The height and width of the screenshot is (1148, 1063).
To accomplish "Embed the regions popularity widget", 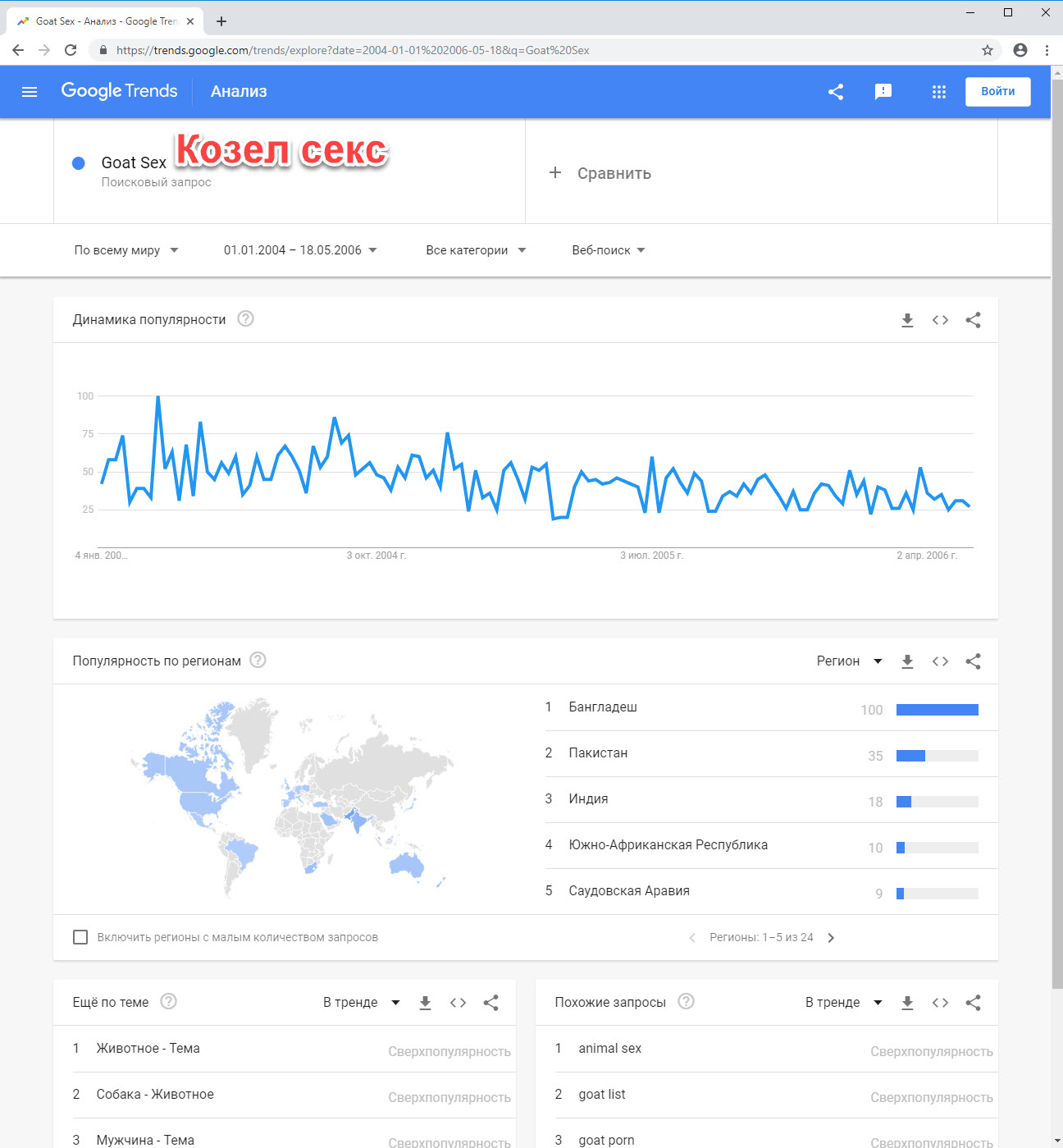I will click(940, 661).
